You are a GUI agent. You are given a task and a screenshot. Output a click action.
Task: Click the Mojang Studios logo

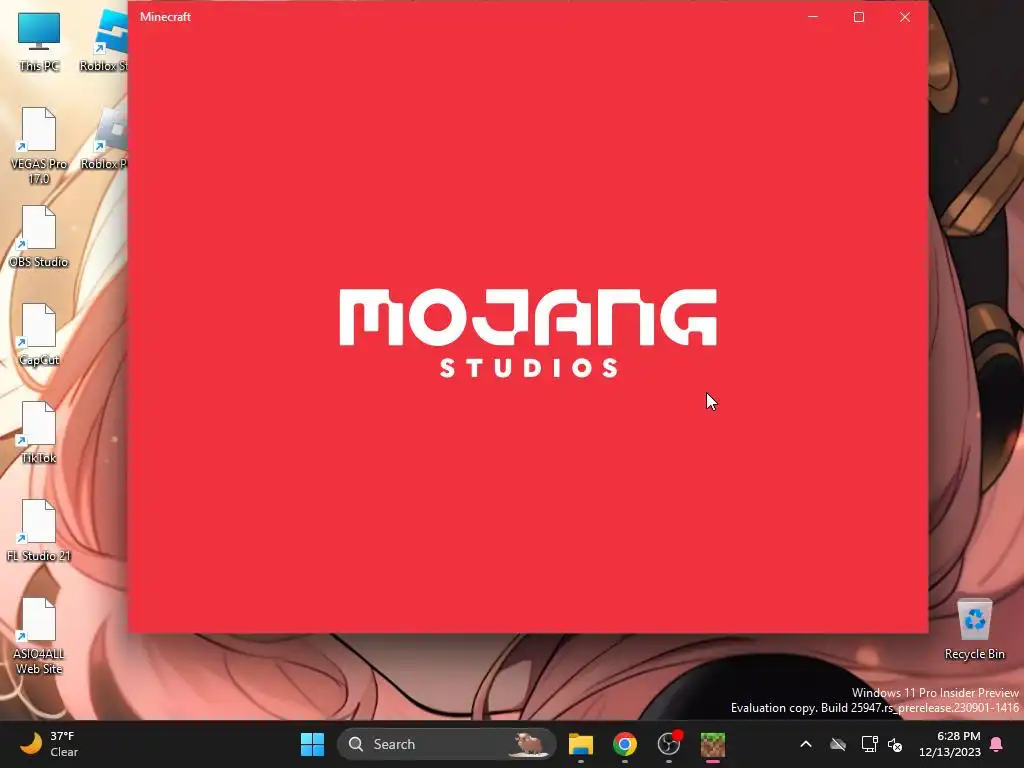[x=528, y=333]
